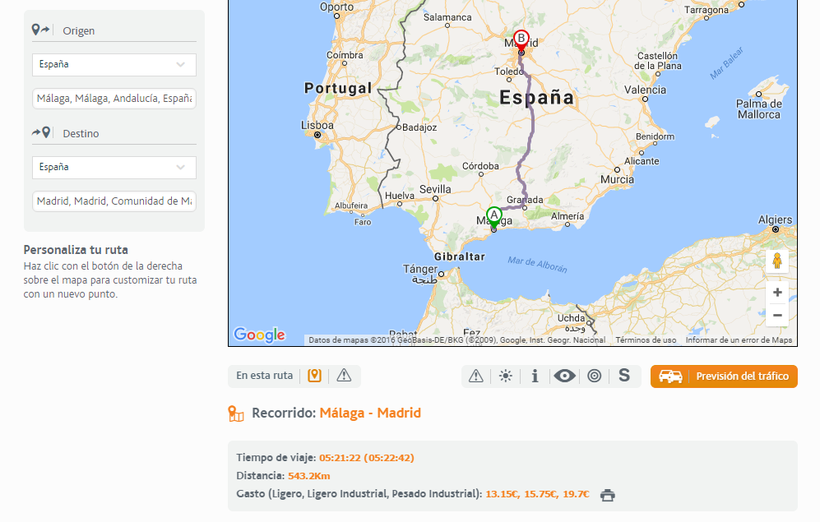Open the Destino country dropdown
This screenshot has width=820, height=522.
114,167
